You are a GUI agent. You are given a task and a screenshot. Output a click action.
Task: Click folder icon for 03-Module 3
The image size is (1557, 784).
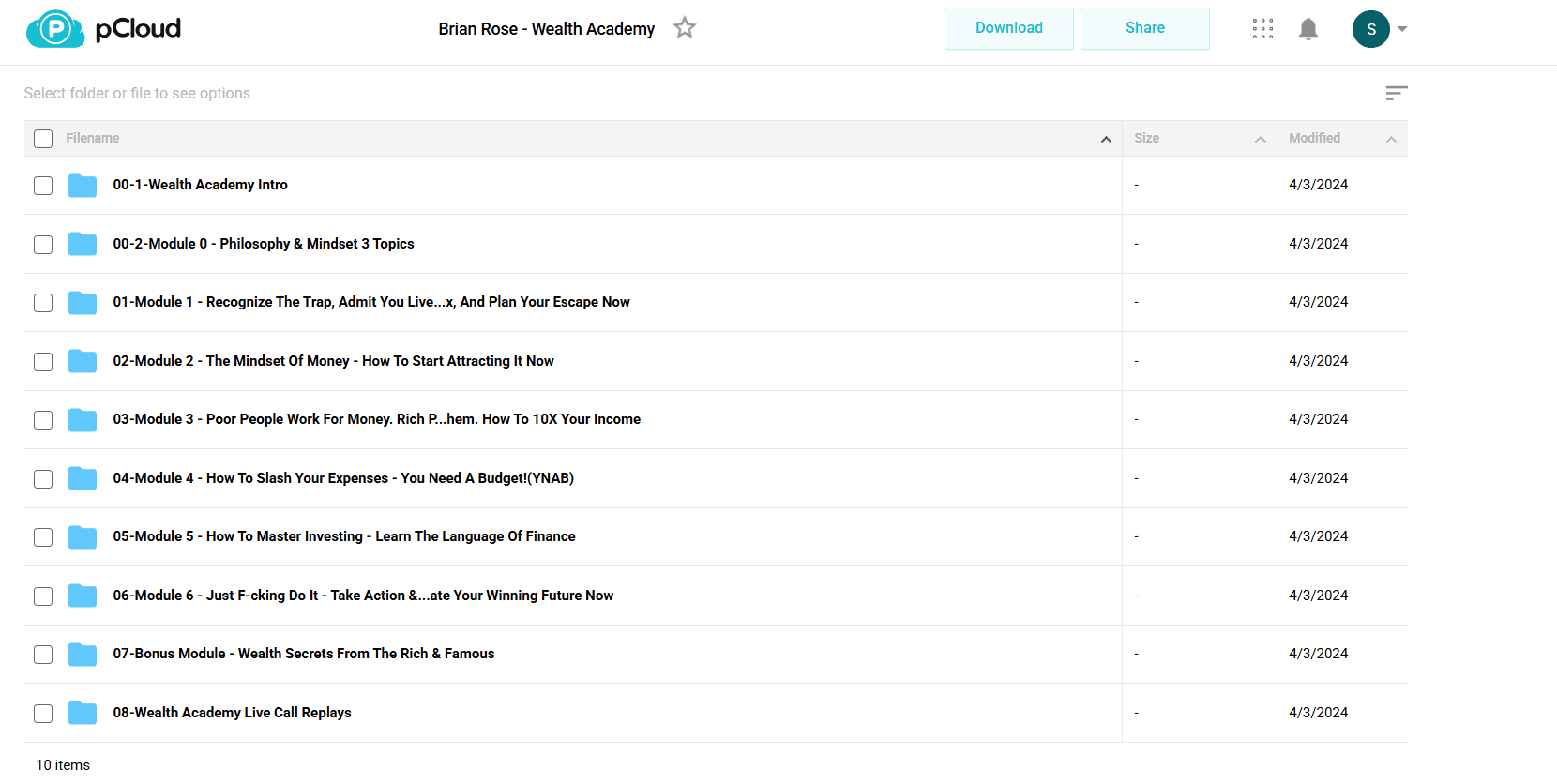[83, 420]
